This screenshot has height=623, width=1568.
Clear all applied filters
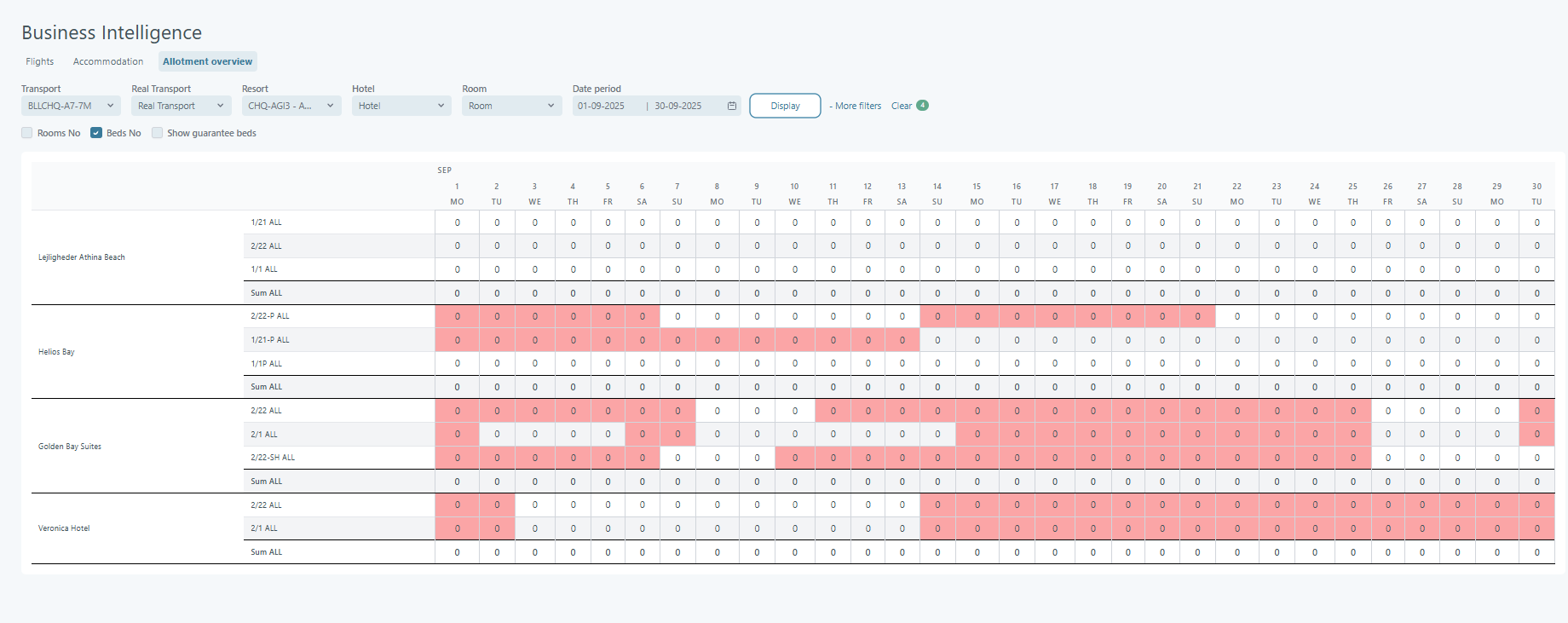click(x=901, y=106)
